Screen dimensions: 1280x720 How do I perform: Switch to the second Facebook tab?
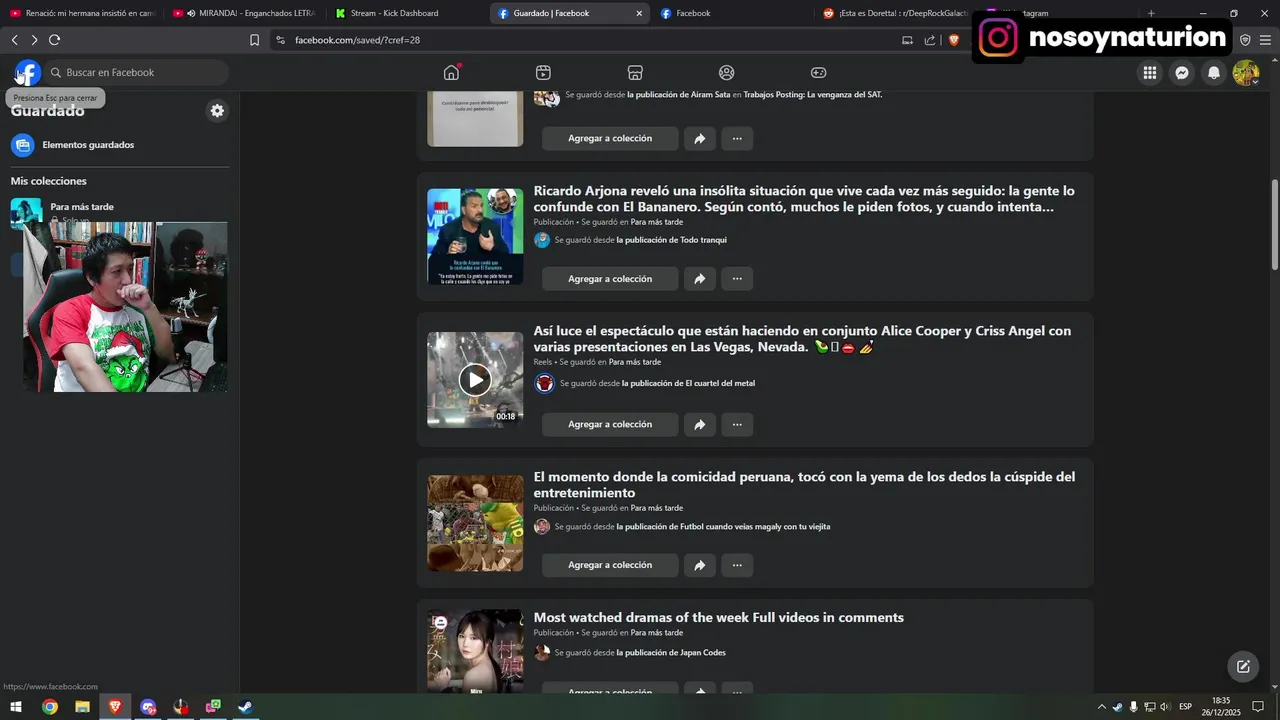pos(735,13)
